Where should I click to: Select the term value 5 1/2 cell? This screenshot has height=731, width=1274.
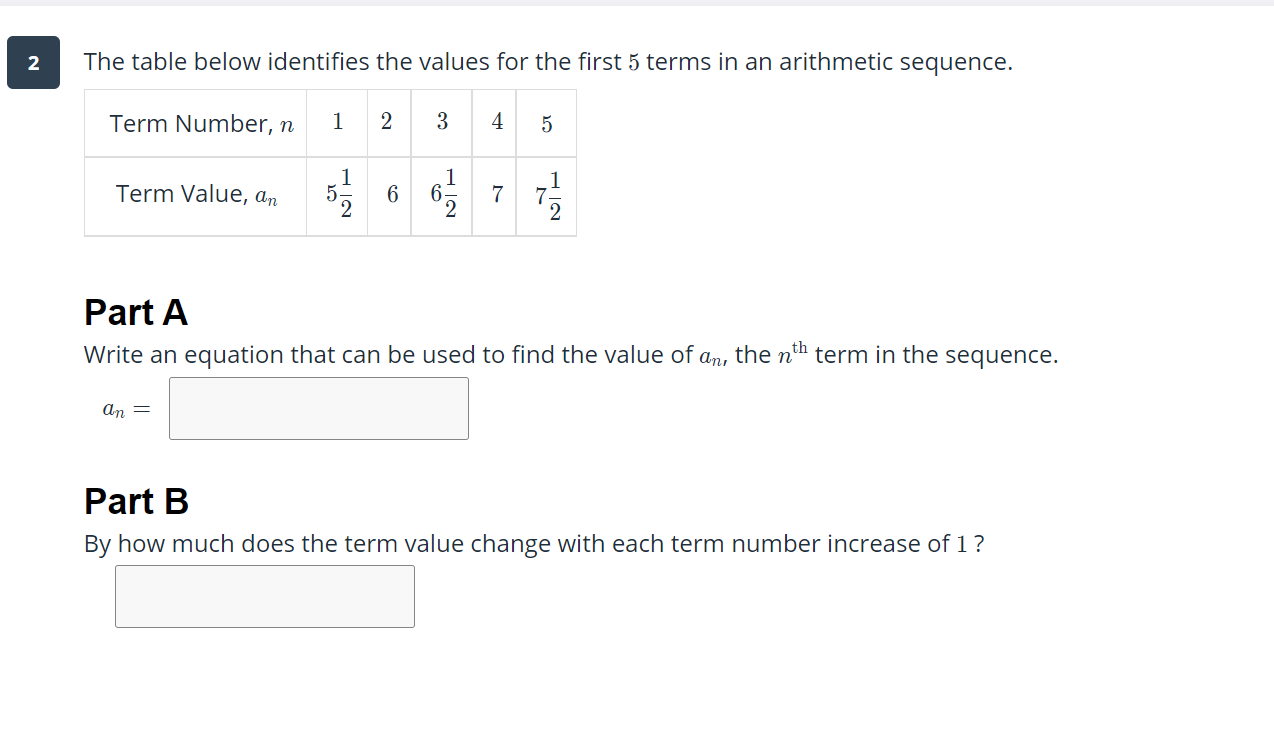337,196
